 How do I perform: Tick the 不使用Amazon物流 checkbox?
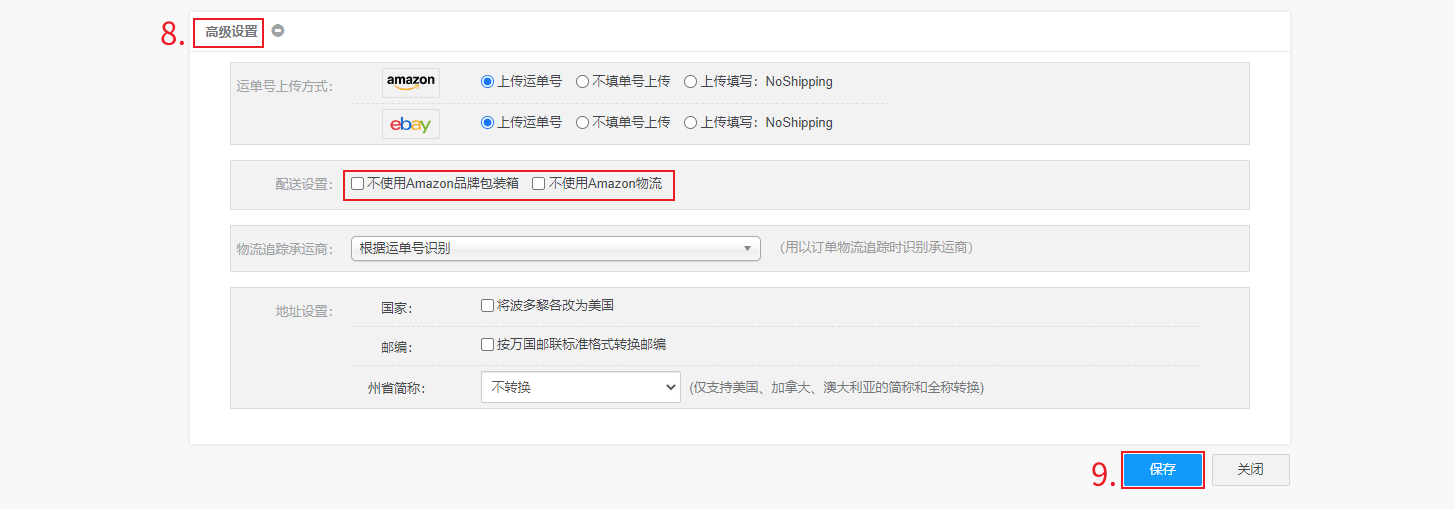[539, 184]
